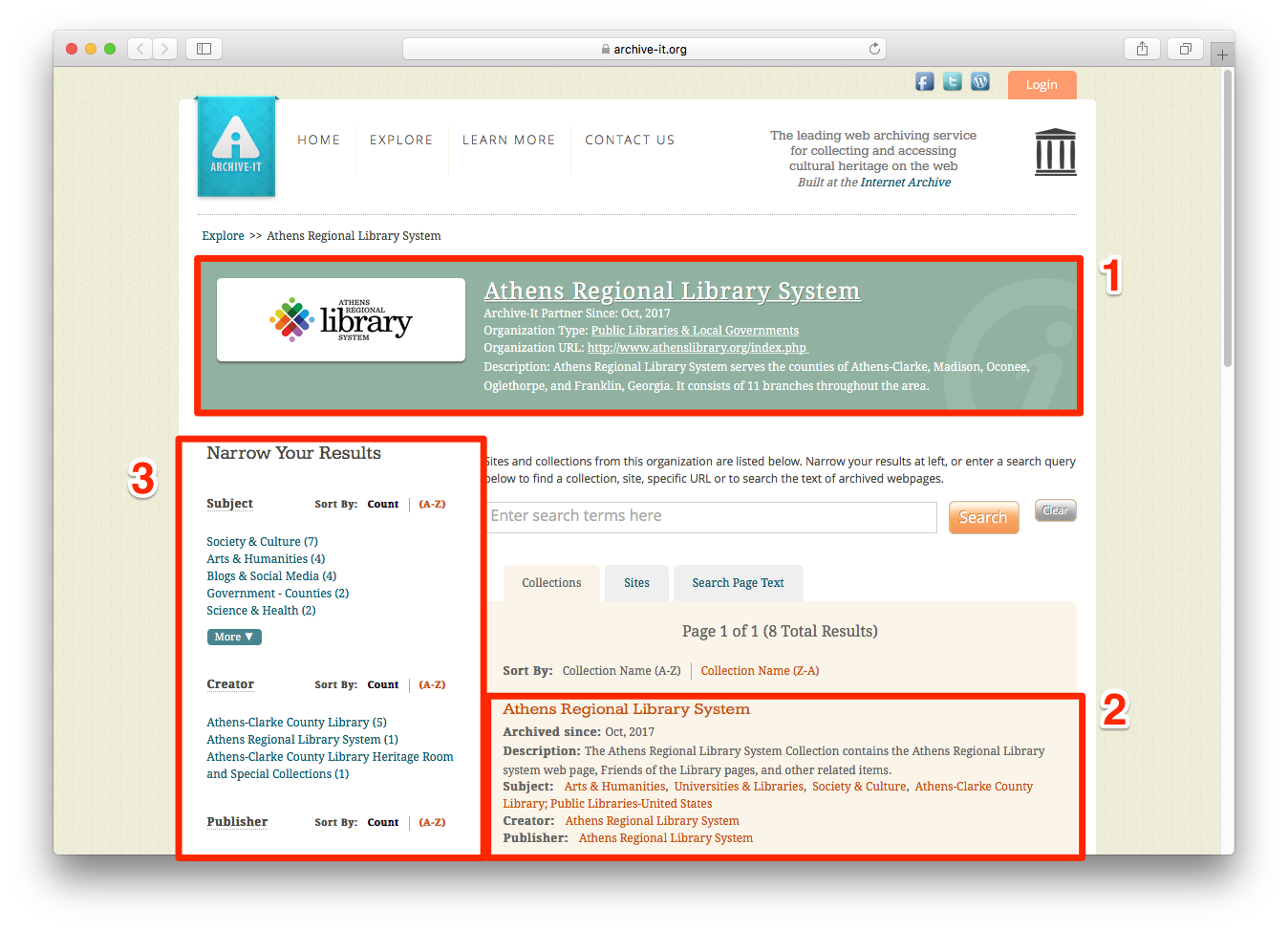
Task: Sort Subject list by A-Z
Action: pos(432,504)
